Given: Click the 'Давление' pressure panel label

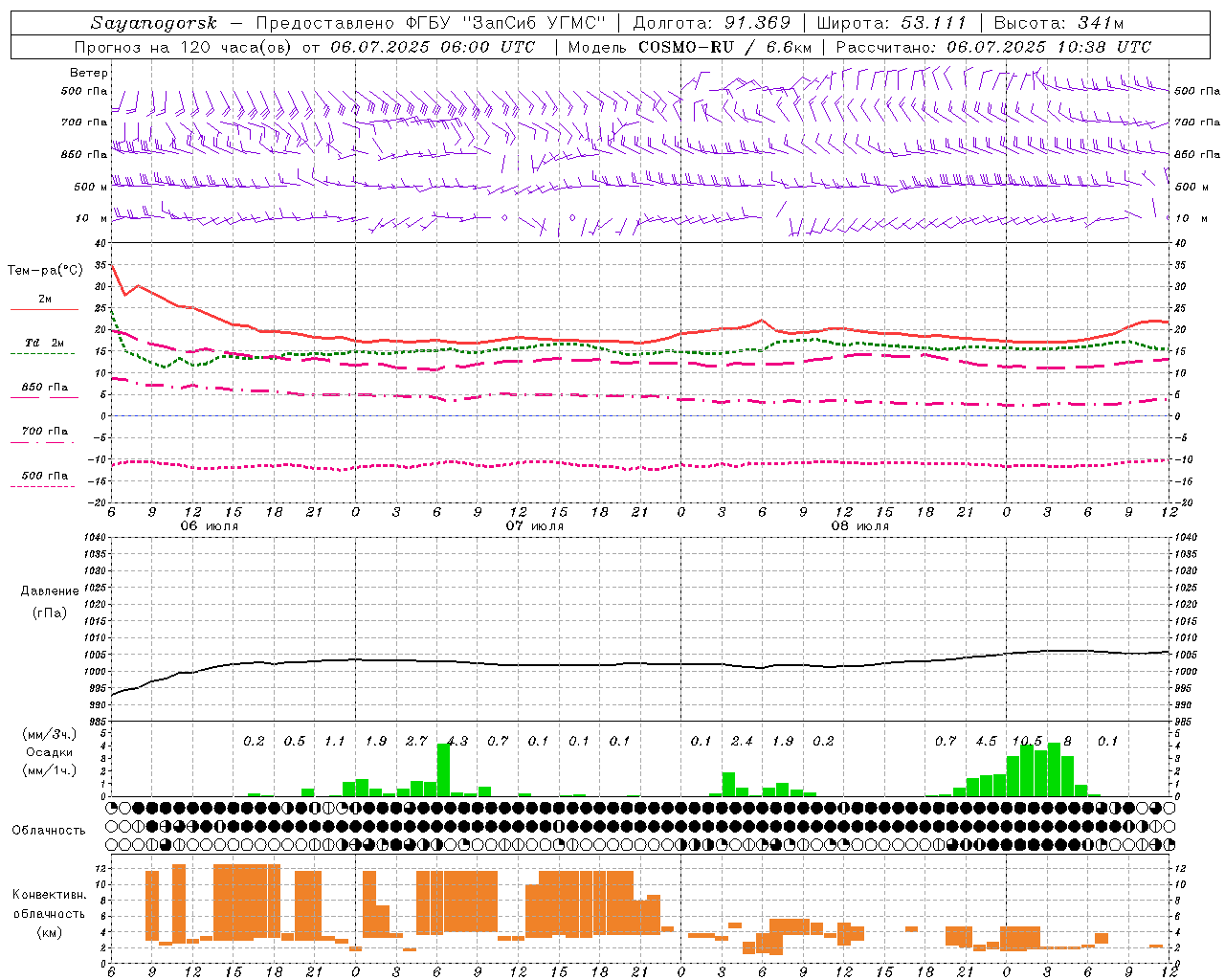Looking at the screenshot, I should point(50,591).
